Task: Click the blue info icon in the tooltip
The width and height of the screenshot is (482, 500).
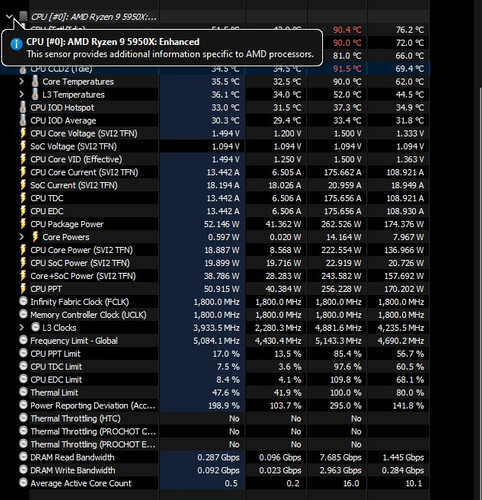Action: tap(16, 44)
